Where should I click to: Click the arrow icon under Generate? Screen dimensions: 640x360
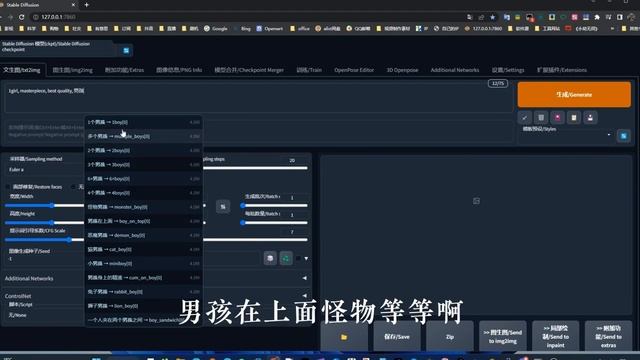pos(524,118)
